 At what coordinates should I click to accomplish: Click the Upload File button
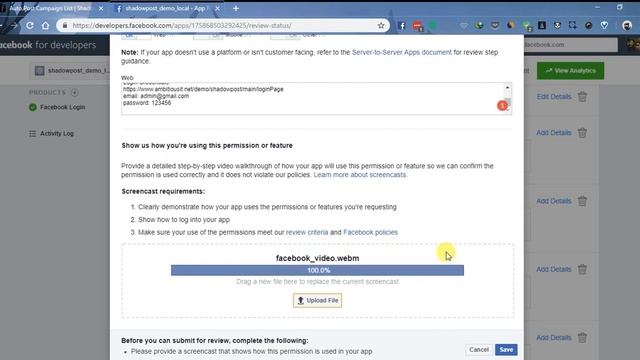pyautogui.click(x=318, y=300)
